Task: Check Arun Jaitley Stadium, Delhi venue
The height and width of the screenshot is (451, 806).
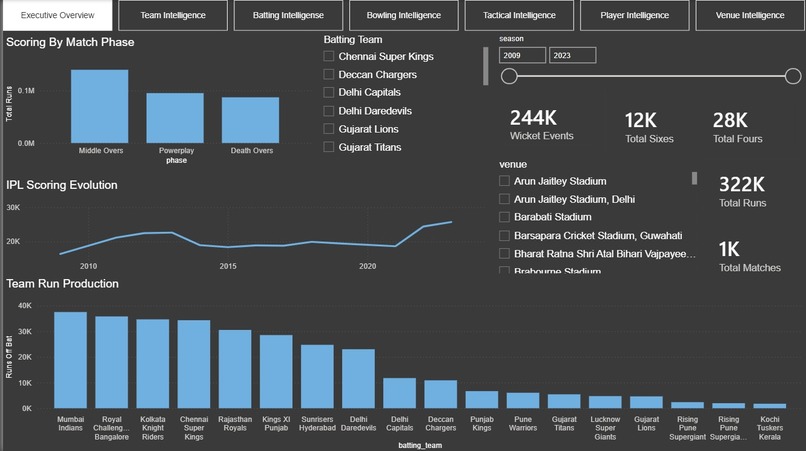Action: (x=505, y=199)
